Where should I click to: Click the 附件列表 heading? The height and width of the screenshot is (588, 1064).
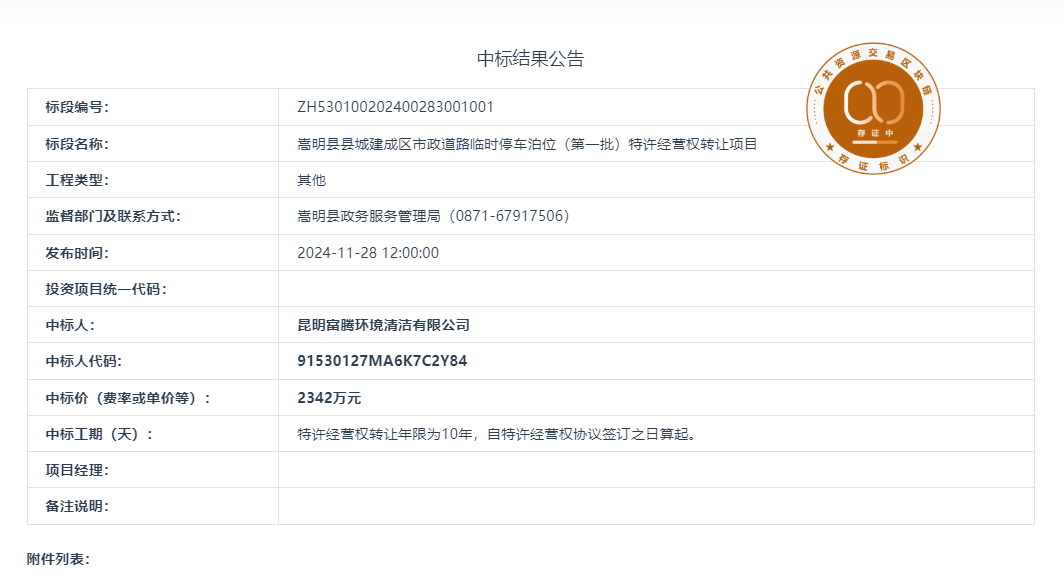click(58, 559)
